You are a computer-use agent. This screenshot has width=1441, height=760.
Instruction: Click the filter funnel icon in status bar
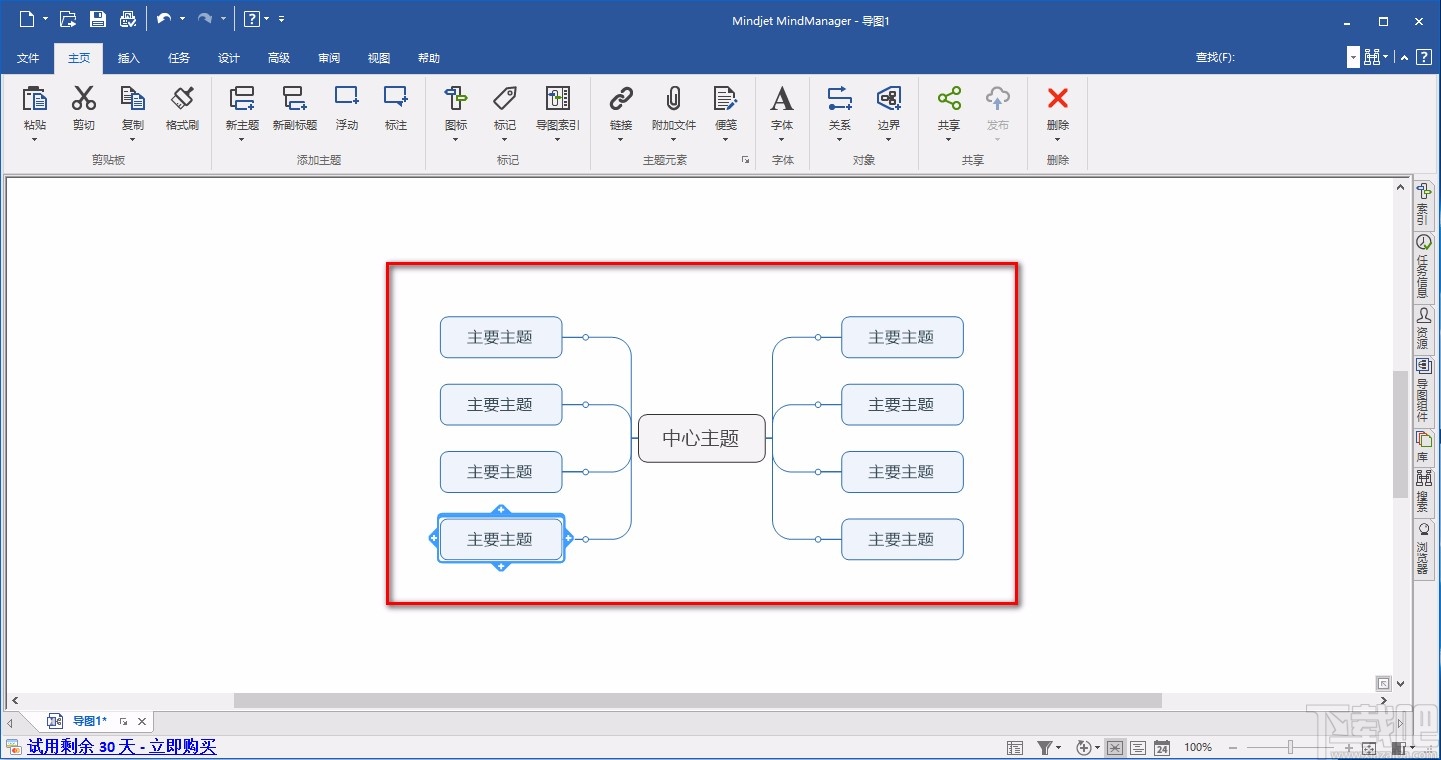(1044, 747)
